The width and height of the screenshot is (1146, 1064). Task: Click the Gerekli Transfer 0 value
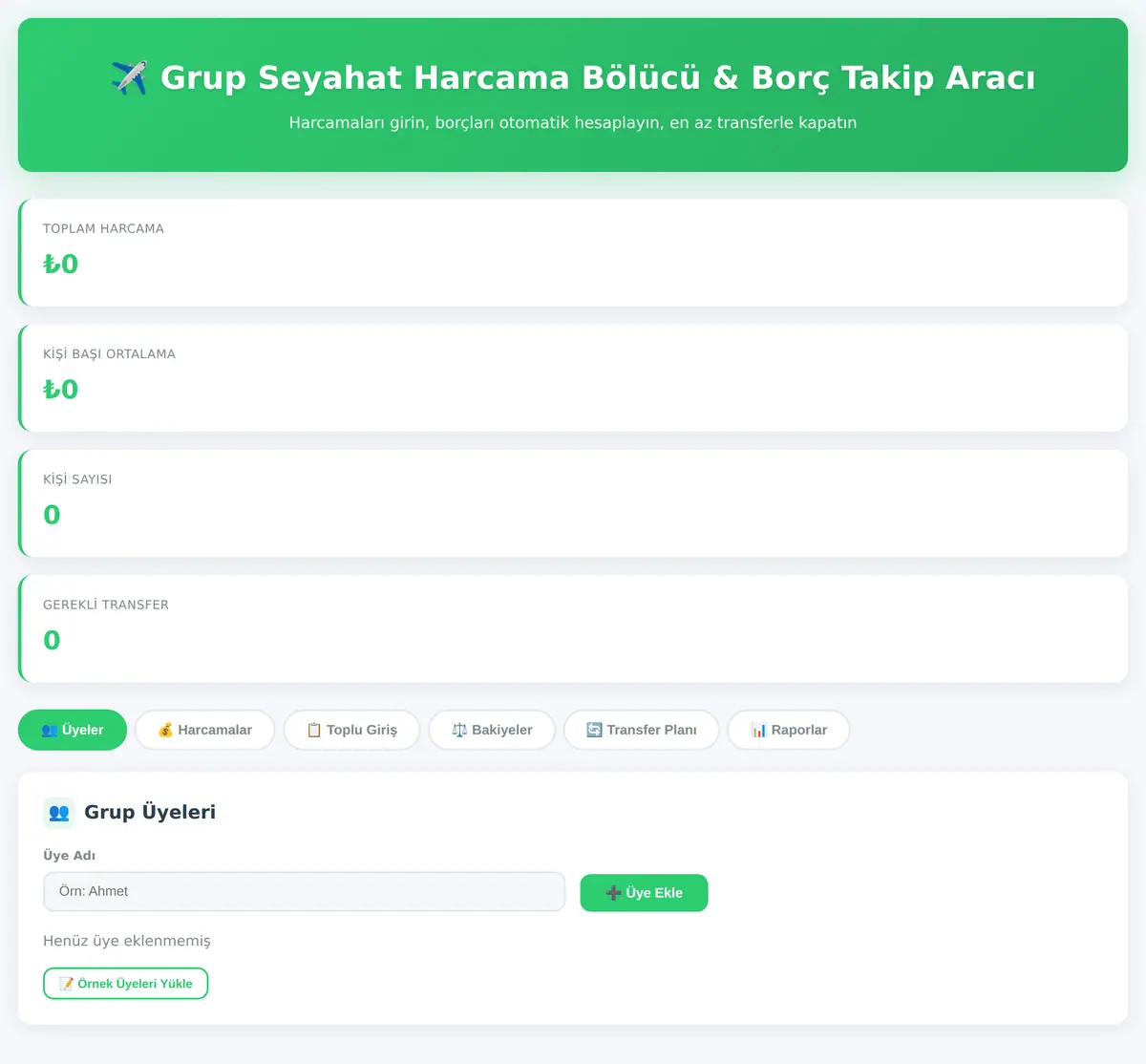(52, 640)
